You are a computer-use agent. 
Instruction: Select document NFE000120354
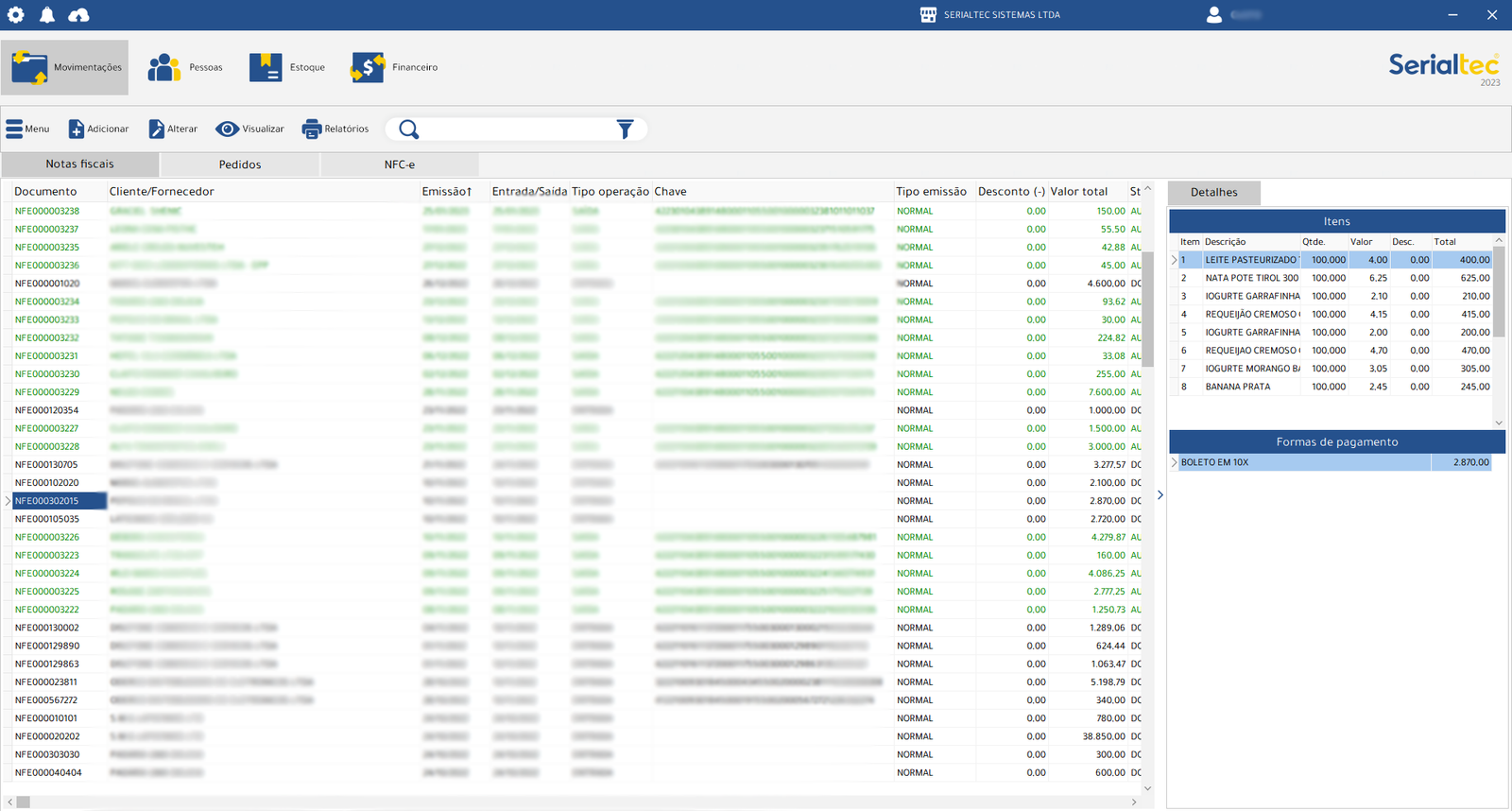tap(47, 410)
